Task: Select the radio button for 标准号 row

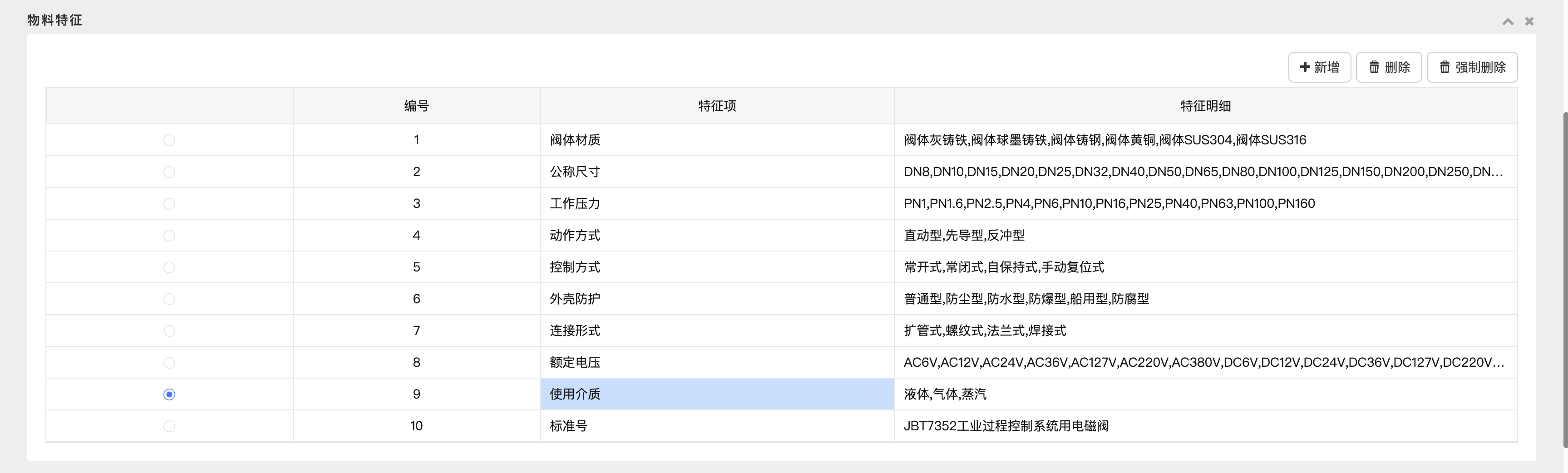Action: pos(169,426)
